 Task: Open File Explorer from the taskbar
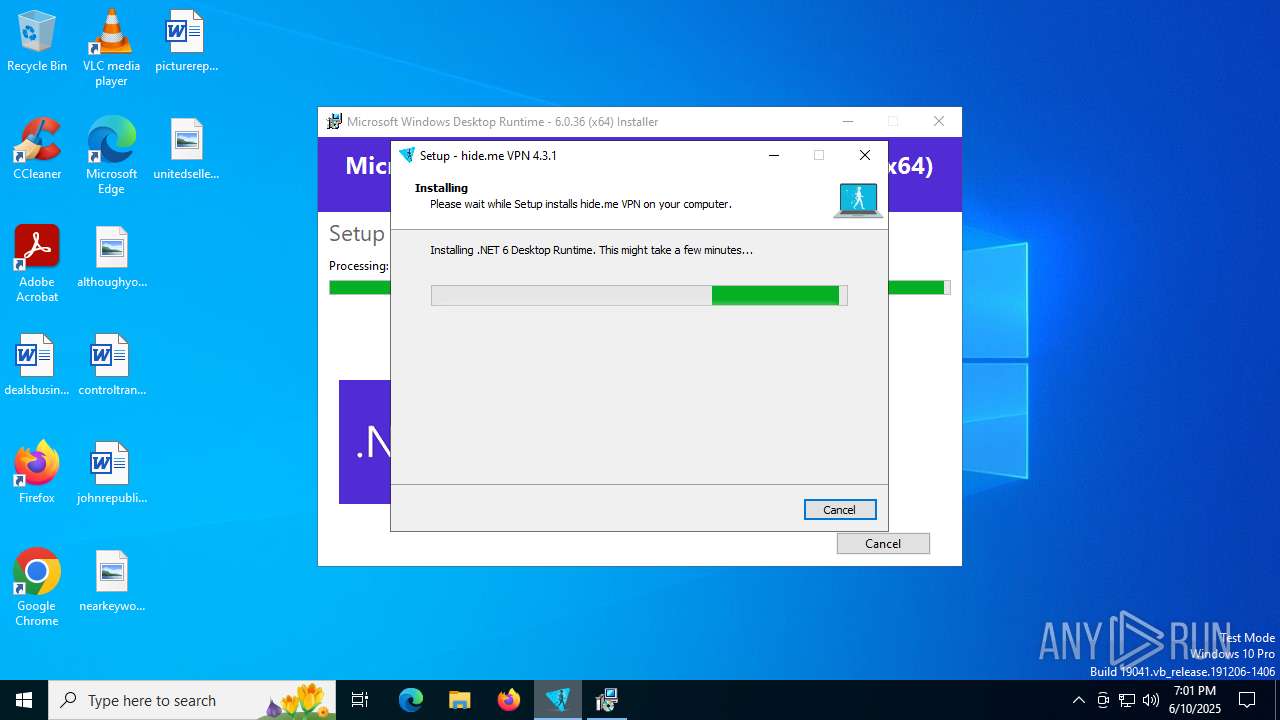[x=459, y=700]
